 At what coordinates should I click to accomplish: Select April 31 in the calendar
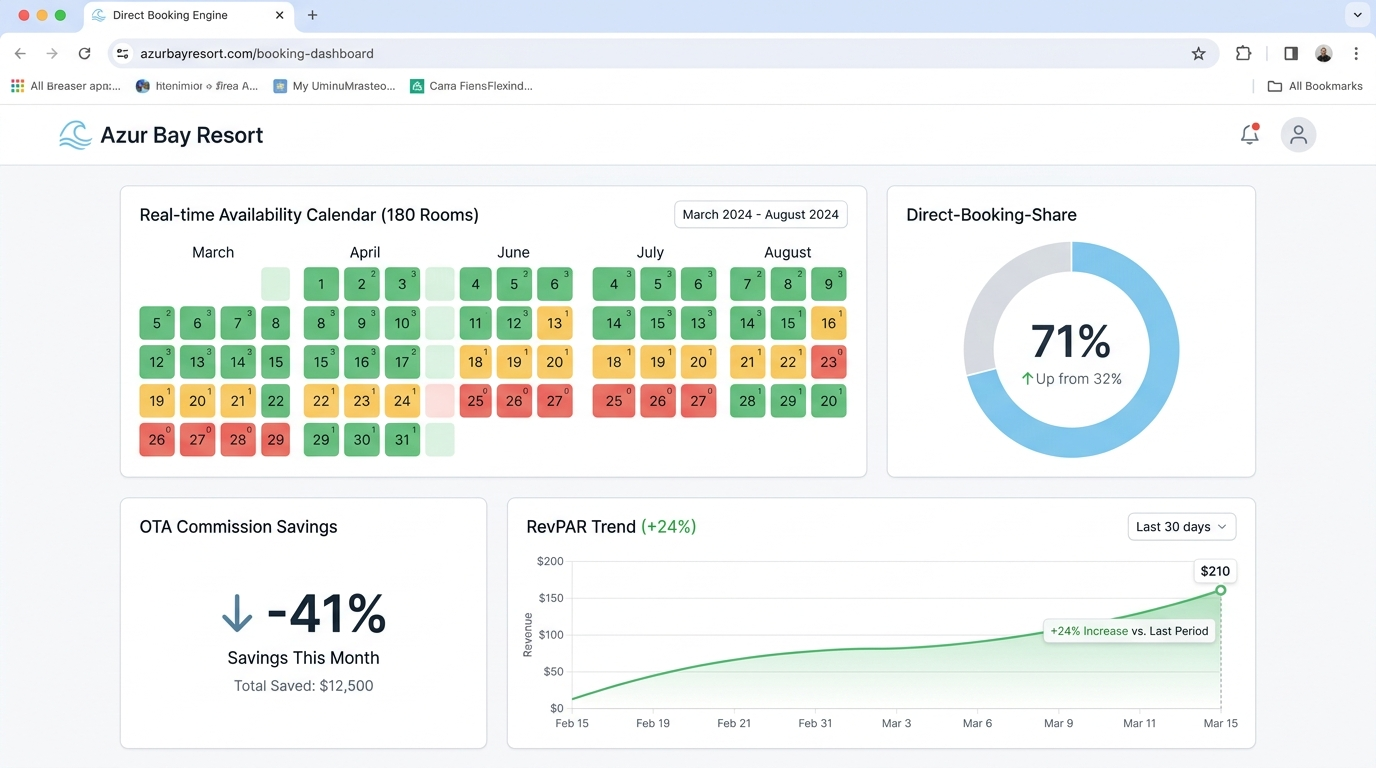tap(402, 440)
